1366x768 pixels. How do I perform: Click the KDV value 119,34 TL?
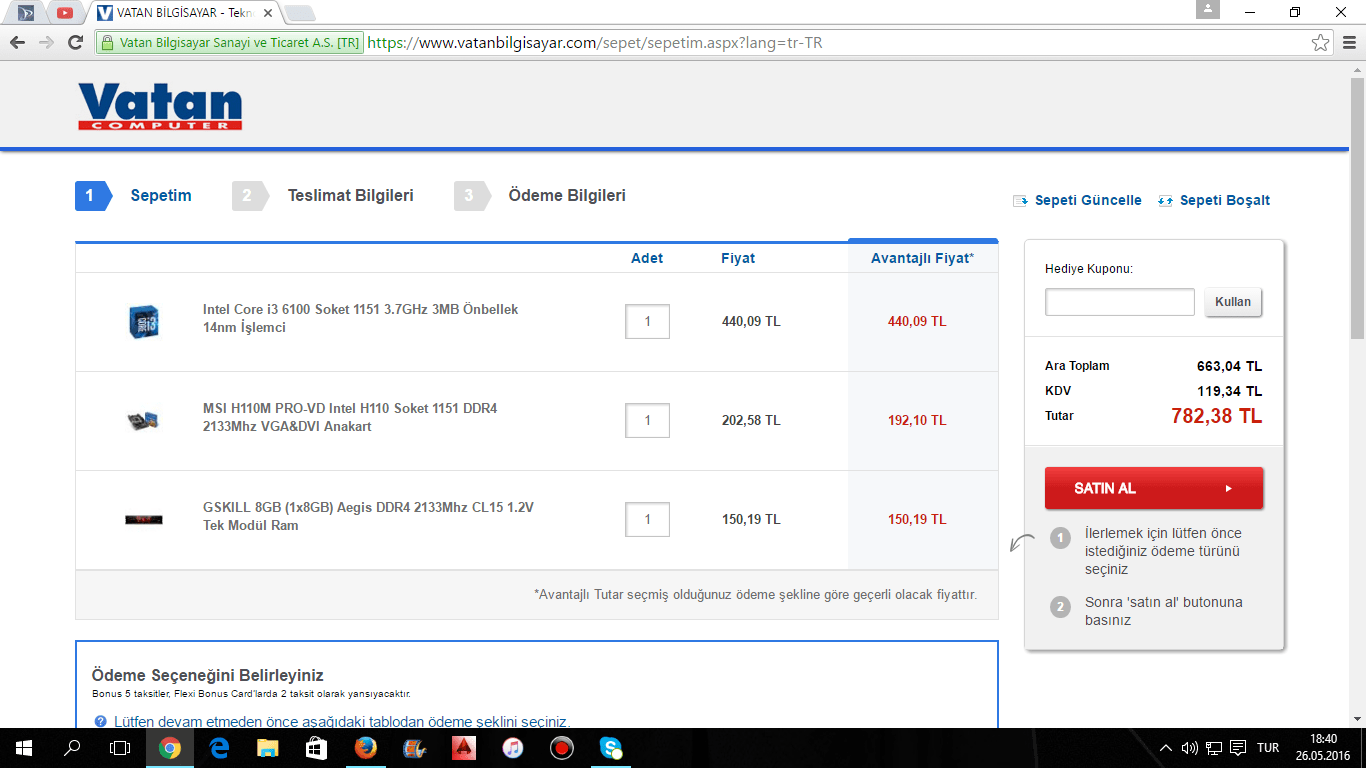click(x=1229, y=391)
